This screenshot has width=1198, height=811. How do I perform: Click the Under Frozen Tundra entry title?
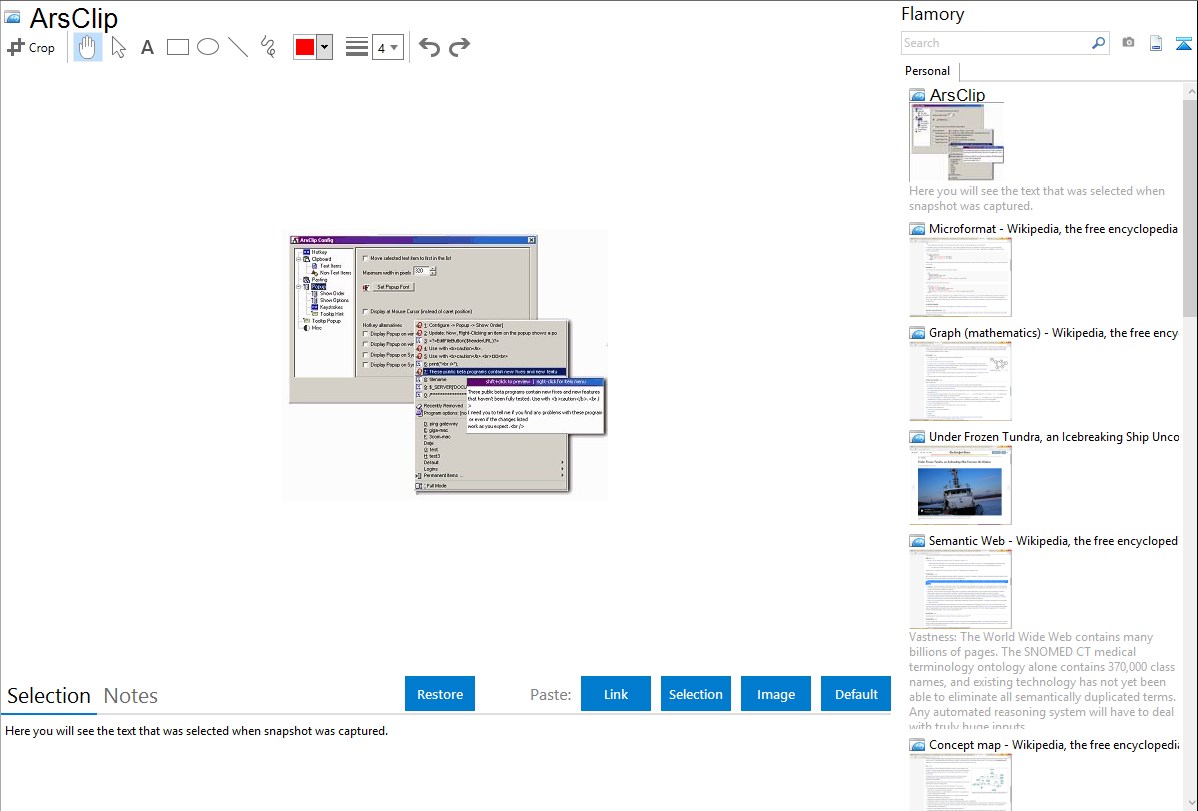(x=1054, y=436)
